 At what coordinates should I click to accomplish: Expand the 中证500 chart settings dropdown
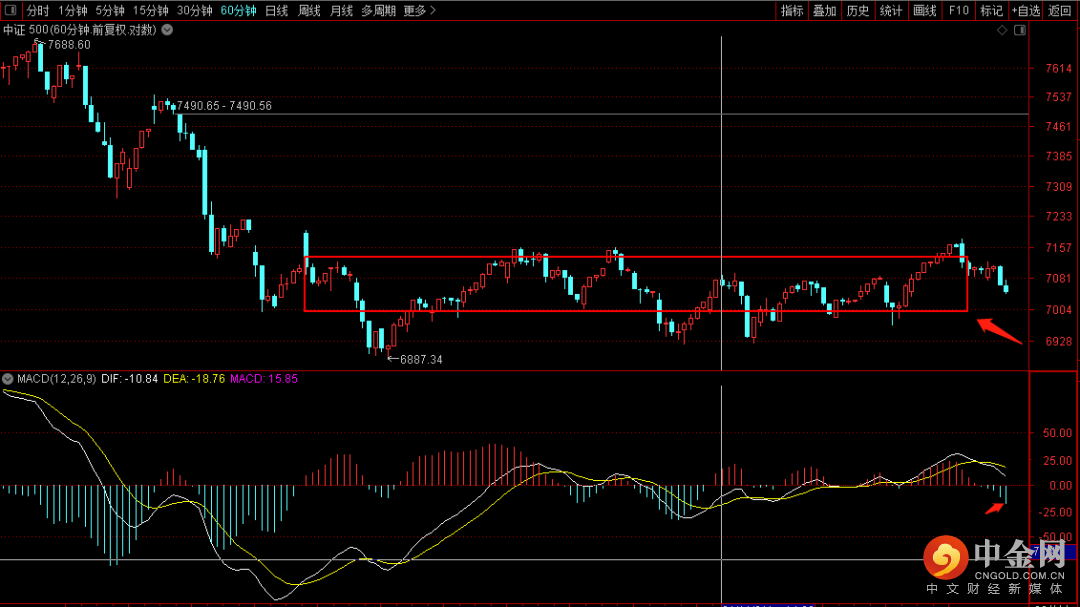(166, 30)
